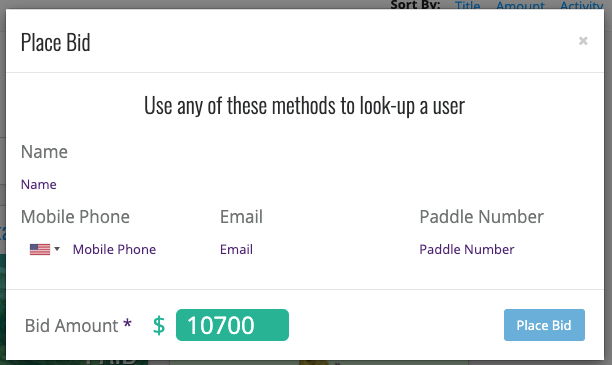Click the blue Place Bid button
Viewport: 612px width, 365px height.
pyautogui.click(x=544, y=325)
